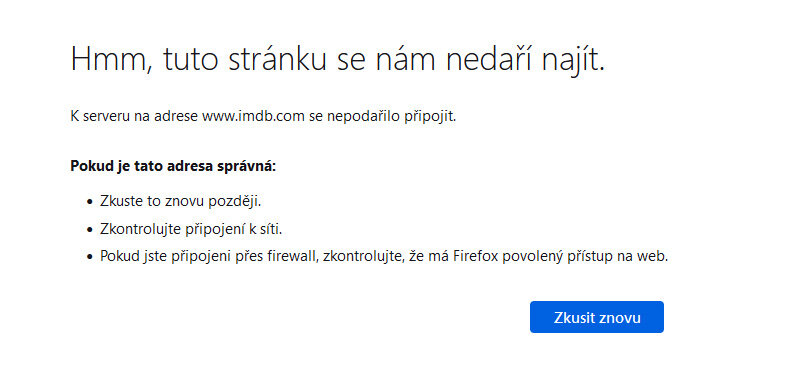Click the 'Zkontrolujte připojení k síti.' list item
The width and height of the screenshot is (788, 389).
point(191,230)
